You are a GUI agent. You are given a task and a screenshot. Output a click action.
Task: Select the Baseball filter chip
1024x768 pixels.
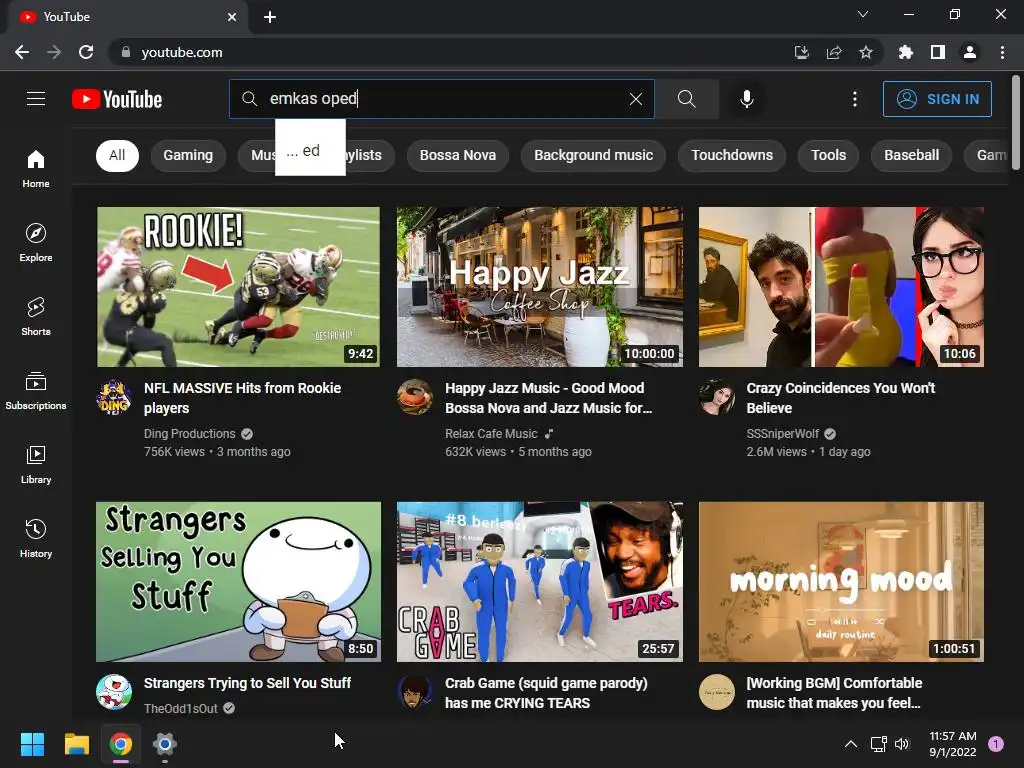coord(911,155)
